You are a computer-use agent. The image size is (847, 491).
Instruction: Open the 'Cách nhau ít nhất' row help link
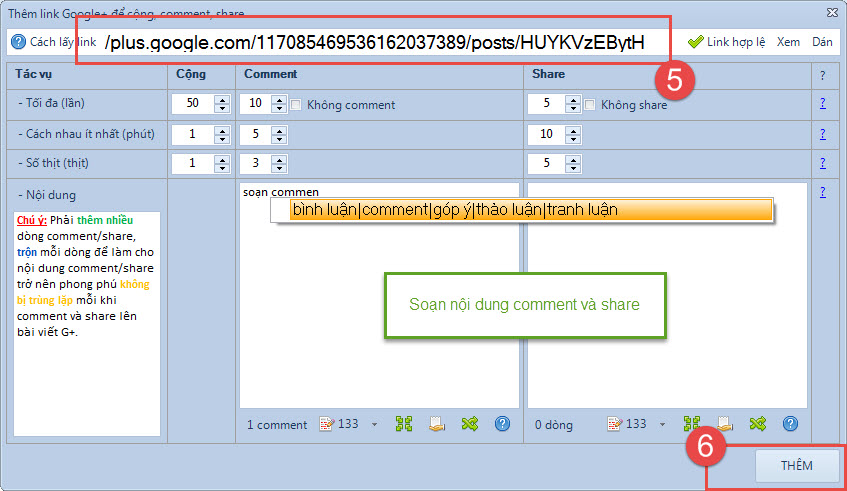coord(823,134)
